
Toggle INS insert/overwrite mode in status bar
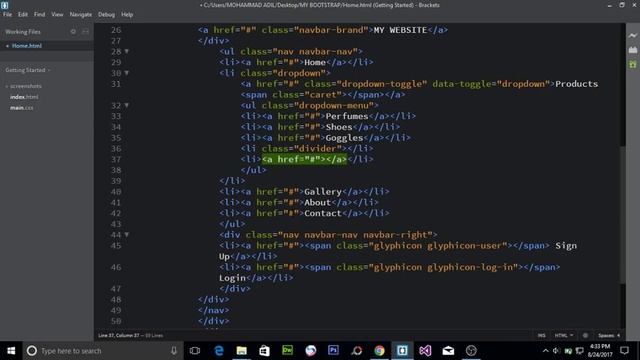click(541, 336)
